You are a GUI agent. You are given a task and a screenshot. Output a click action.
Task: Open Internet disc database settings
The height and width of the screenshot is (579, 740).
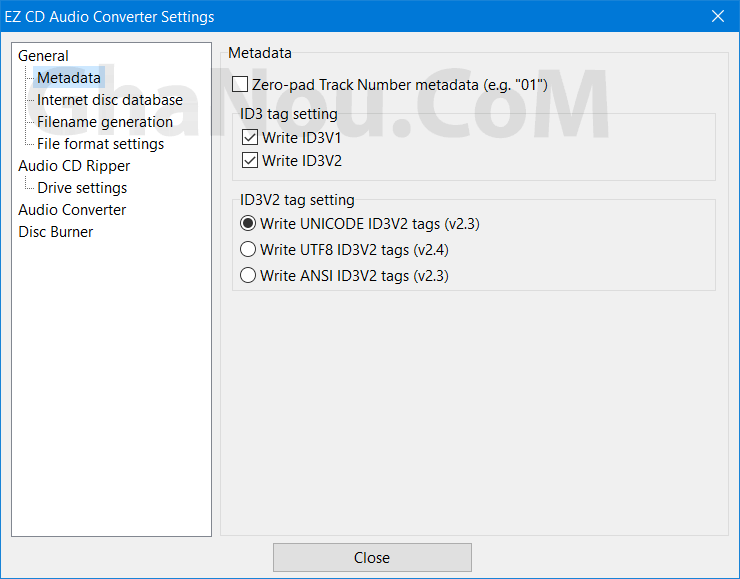[110, 100]
